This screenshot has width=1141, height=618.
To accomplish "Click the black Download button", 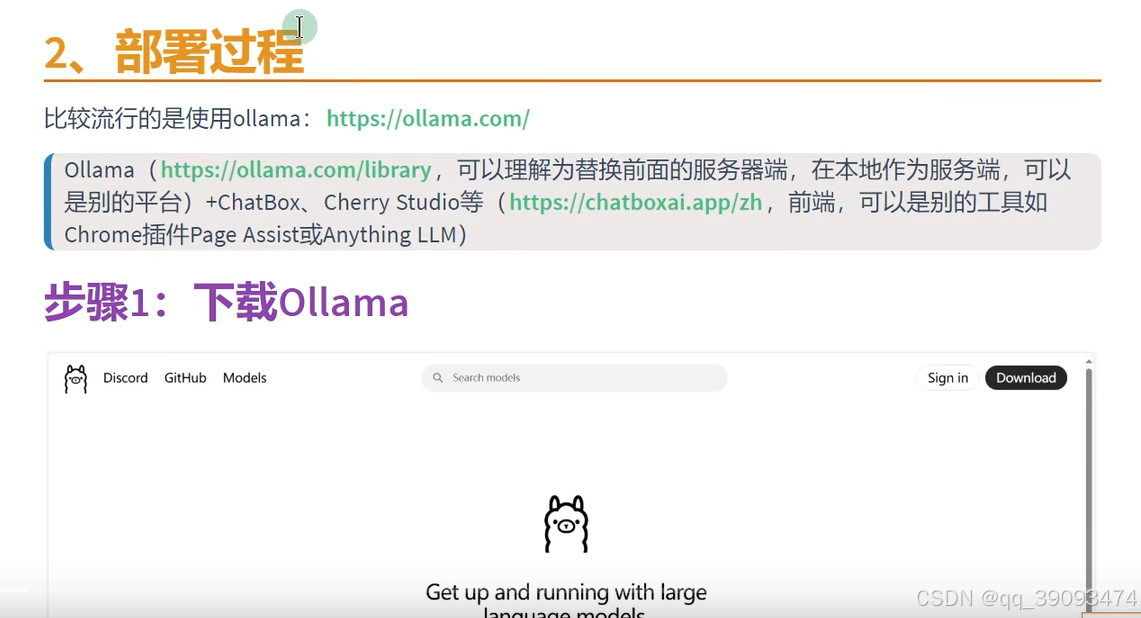I will (1026, 378).
